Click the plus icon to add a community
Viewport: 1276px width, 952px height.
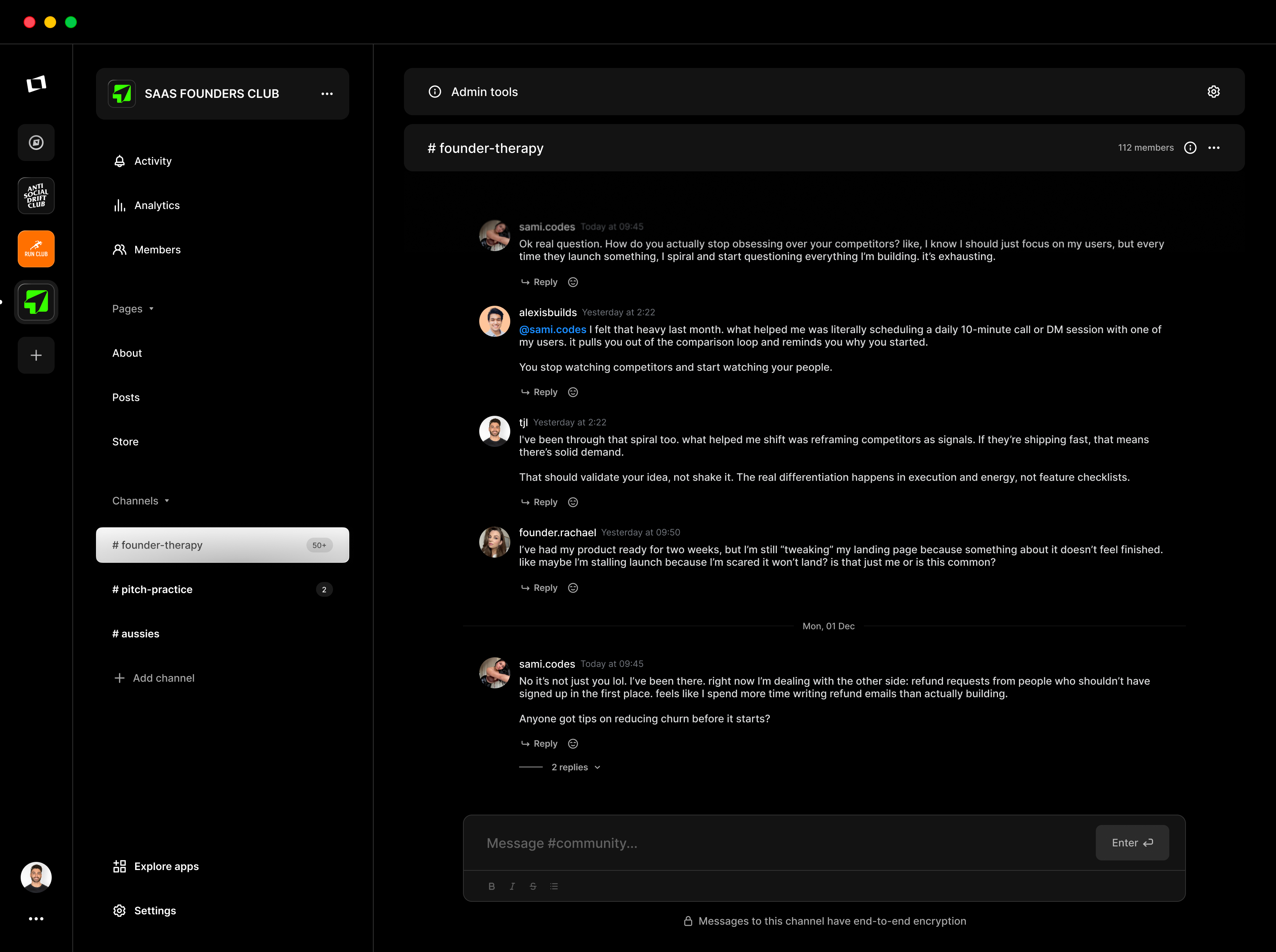36,355
